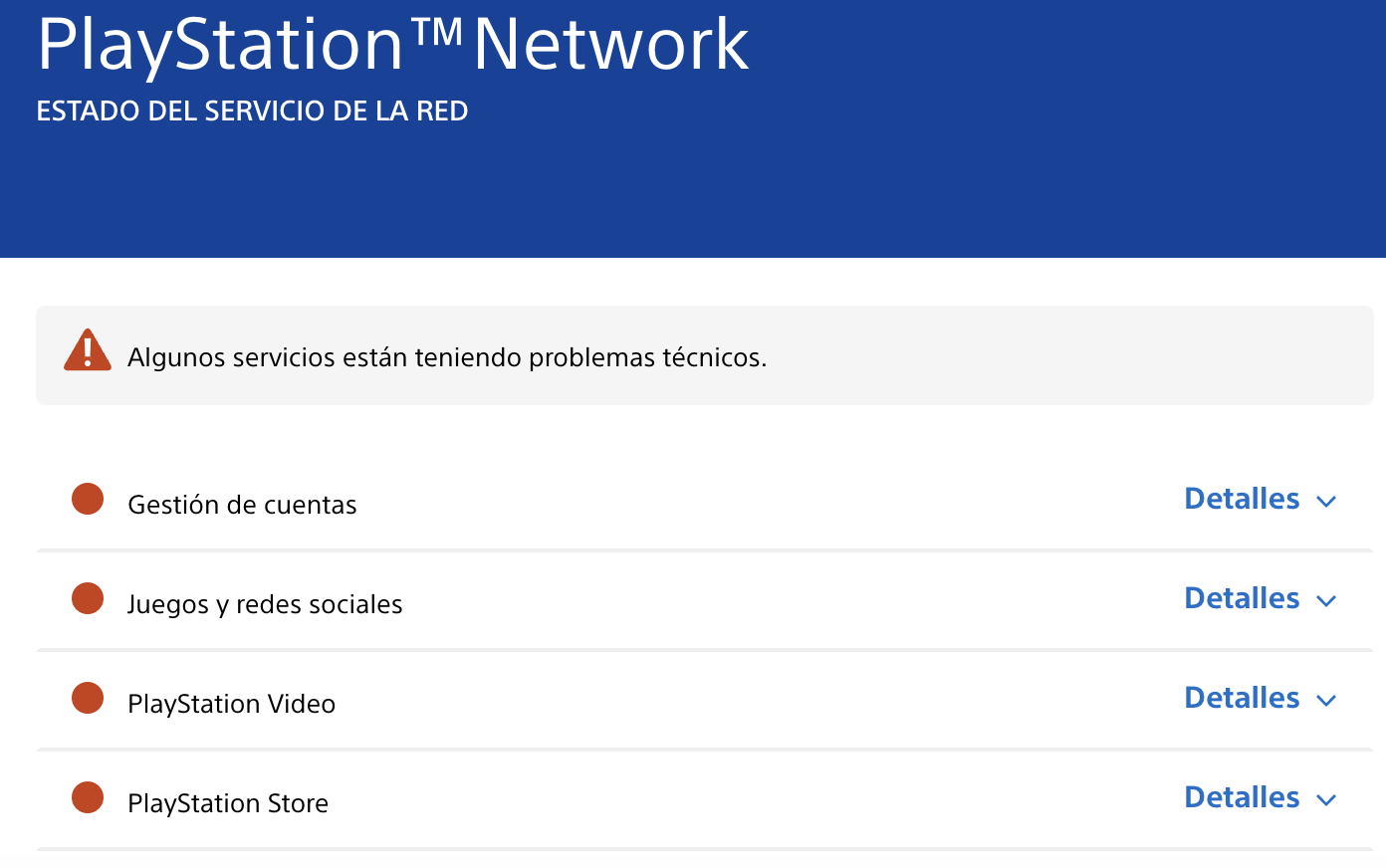Expand the chevron for Juegos y redes sociales
Viewport: 1386px width, 868px height.
click(1325, 600)
